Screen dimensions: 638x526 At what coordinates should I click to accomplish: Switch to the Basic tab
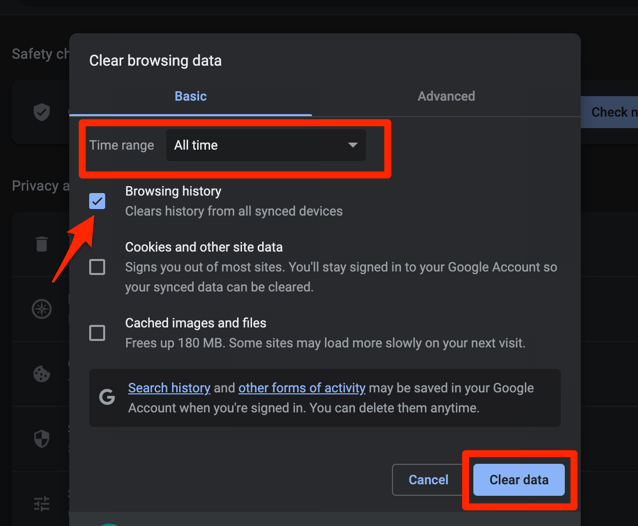click(190, 96)
